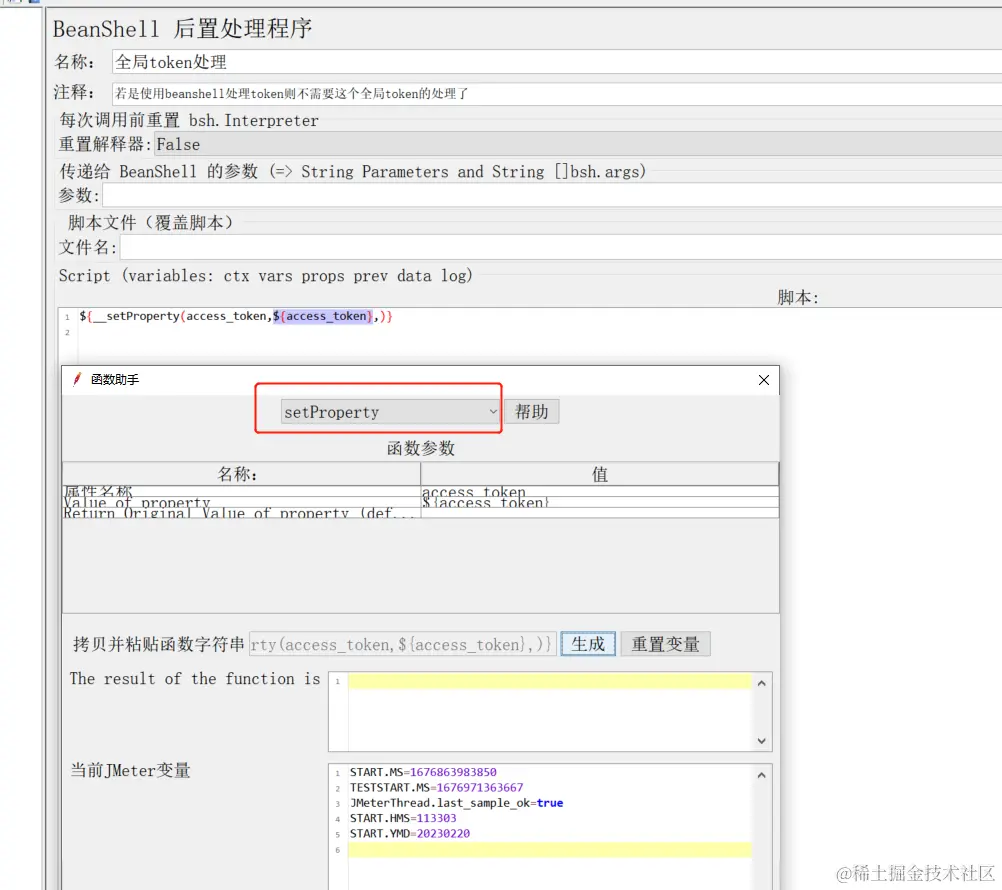This screenshot has width=1002, height=890.
Task: Click the START.YMD variable line
Action: 410,834
